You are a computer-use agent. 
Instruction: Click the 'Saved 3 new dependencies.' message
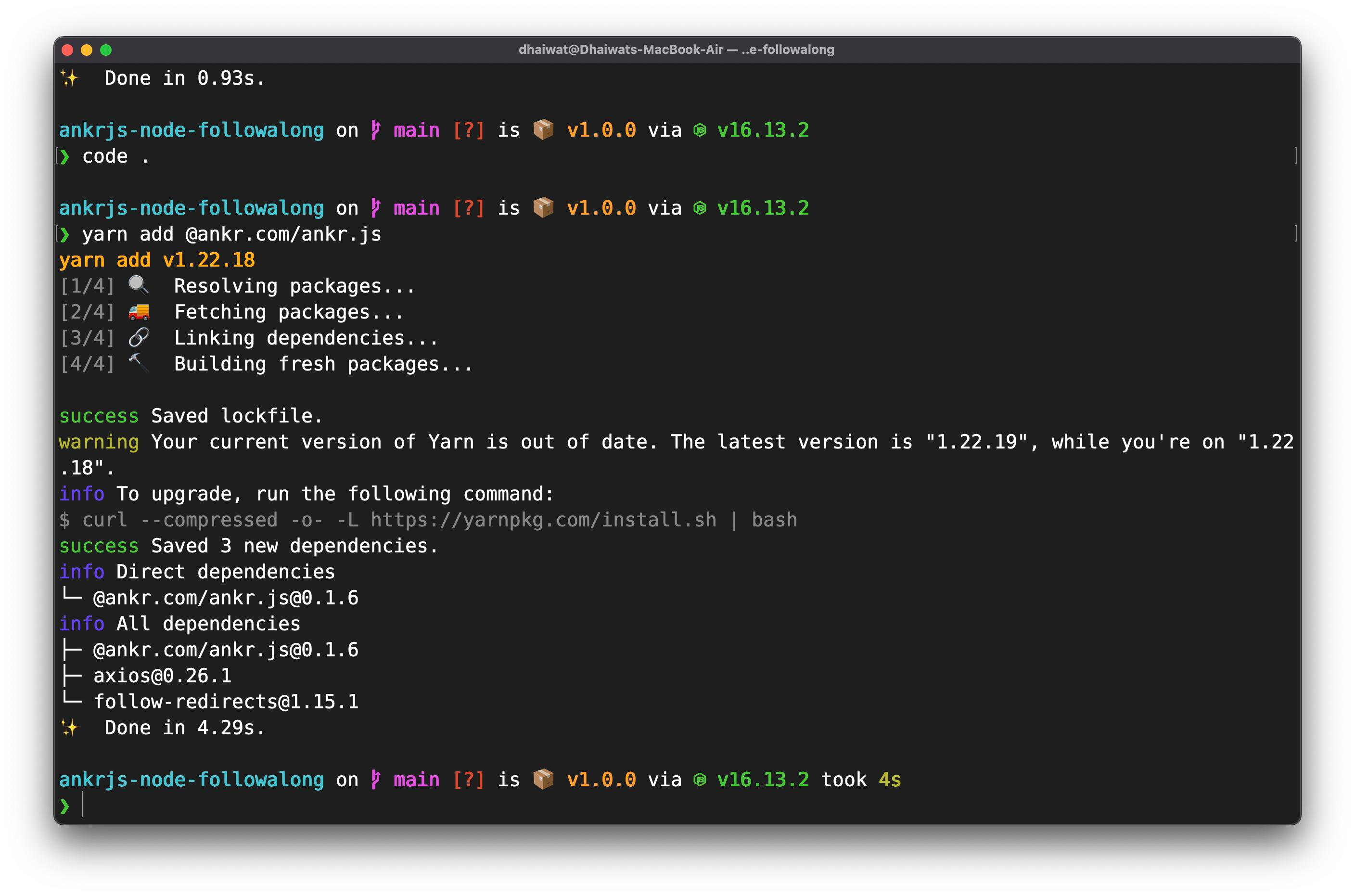295,546
